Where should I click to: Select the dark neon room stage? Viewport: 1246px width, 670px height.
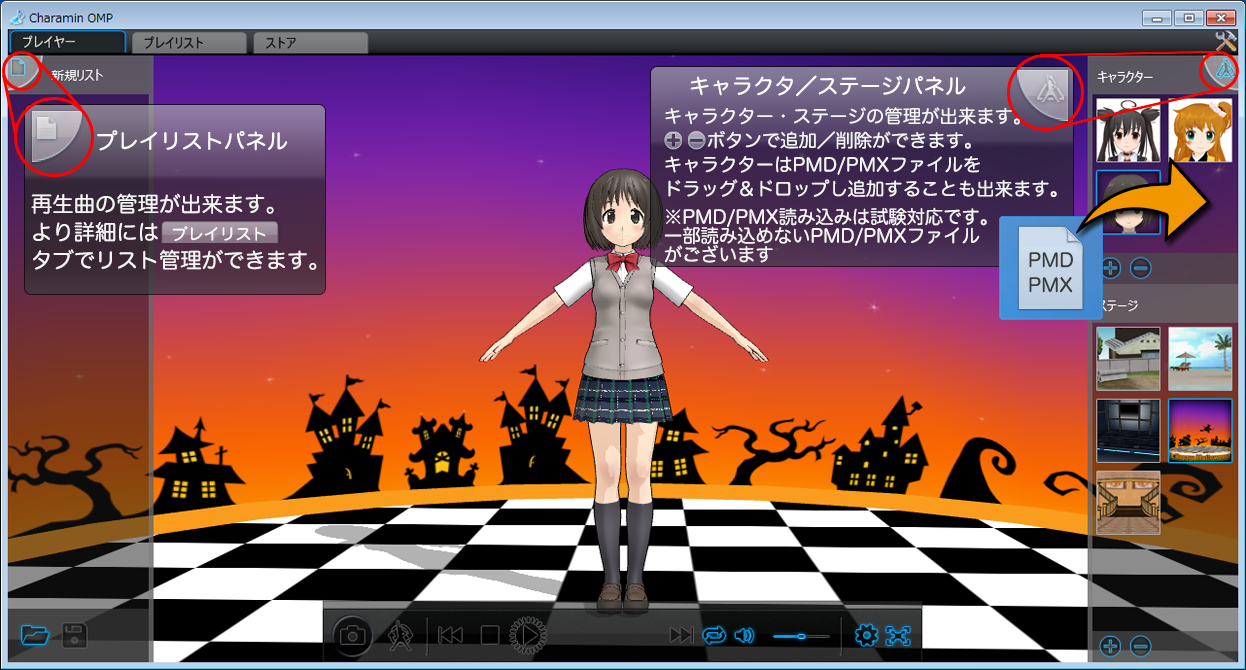click(x=1128, y=431)
